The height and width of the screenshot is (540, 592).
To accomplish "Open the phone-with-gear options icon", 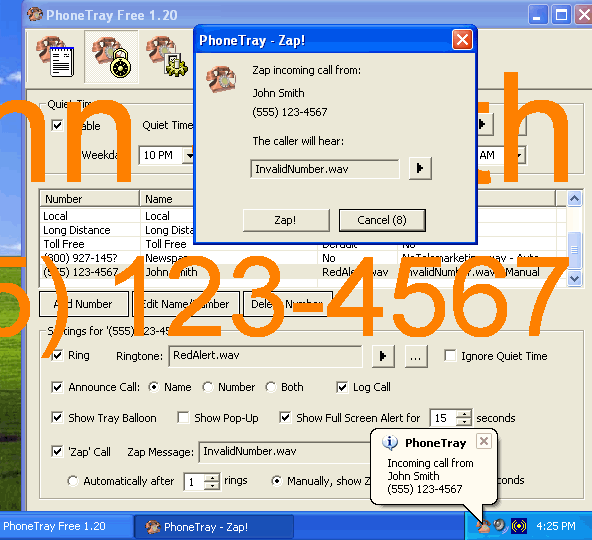I will click(167, 57).
